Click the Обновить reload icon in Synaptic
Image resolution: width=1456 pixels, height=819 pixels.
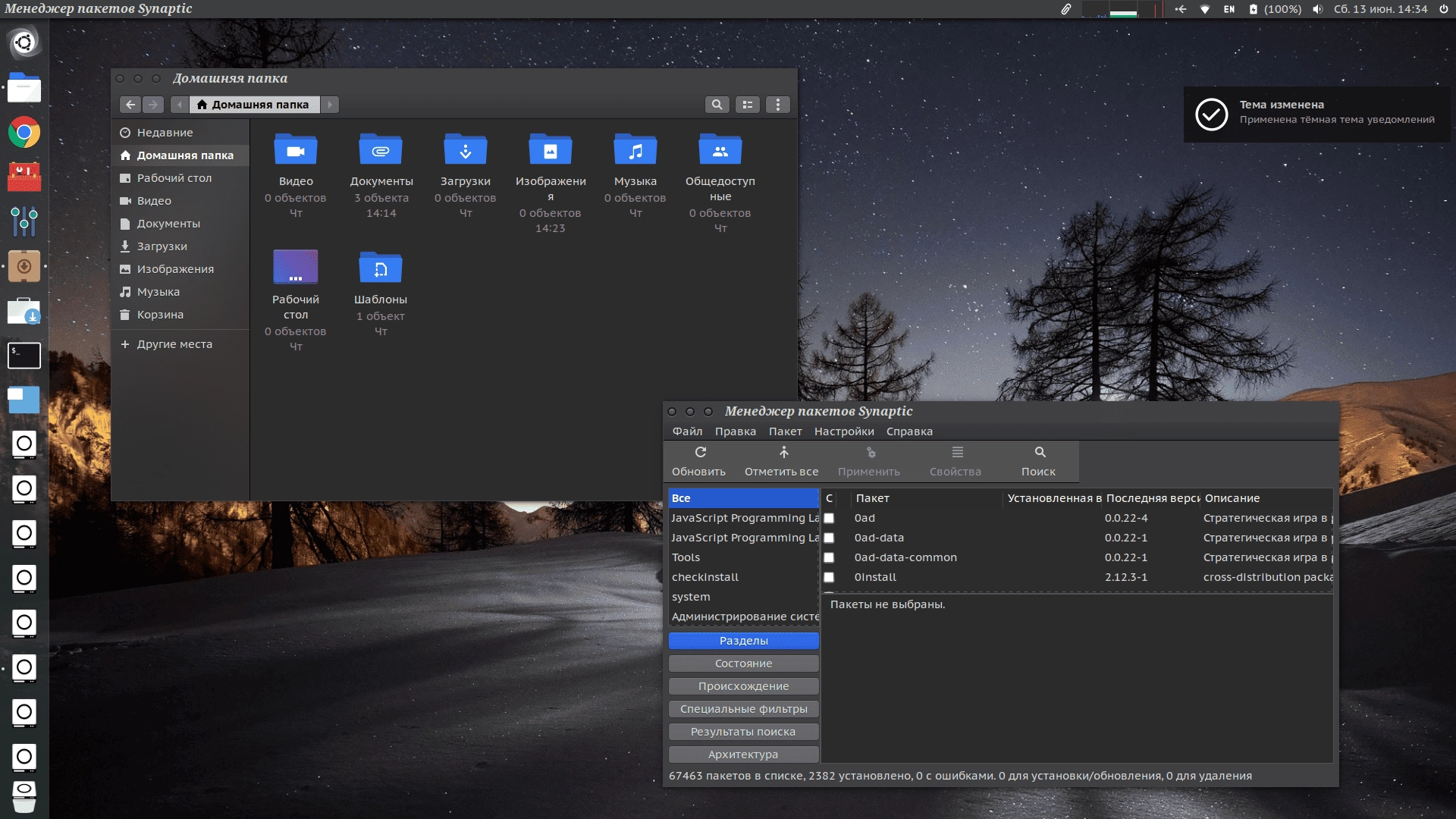pos(700,452)
